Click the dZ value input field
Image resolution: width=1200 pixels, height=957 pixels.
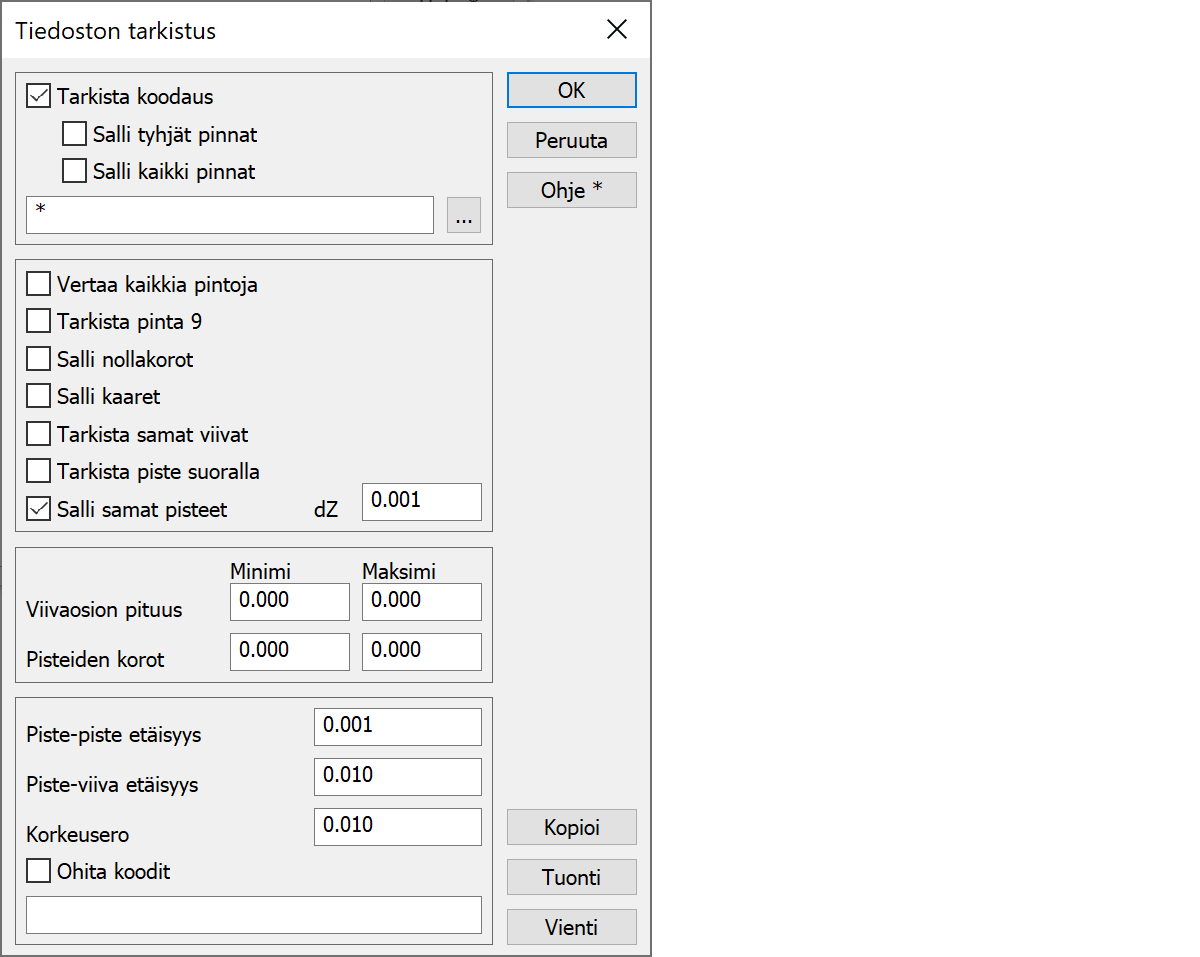421,501
